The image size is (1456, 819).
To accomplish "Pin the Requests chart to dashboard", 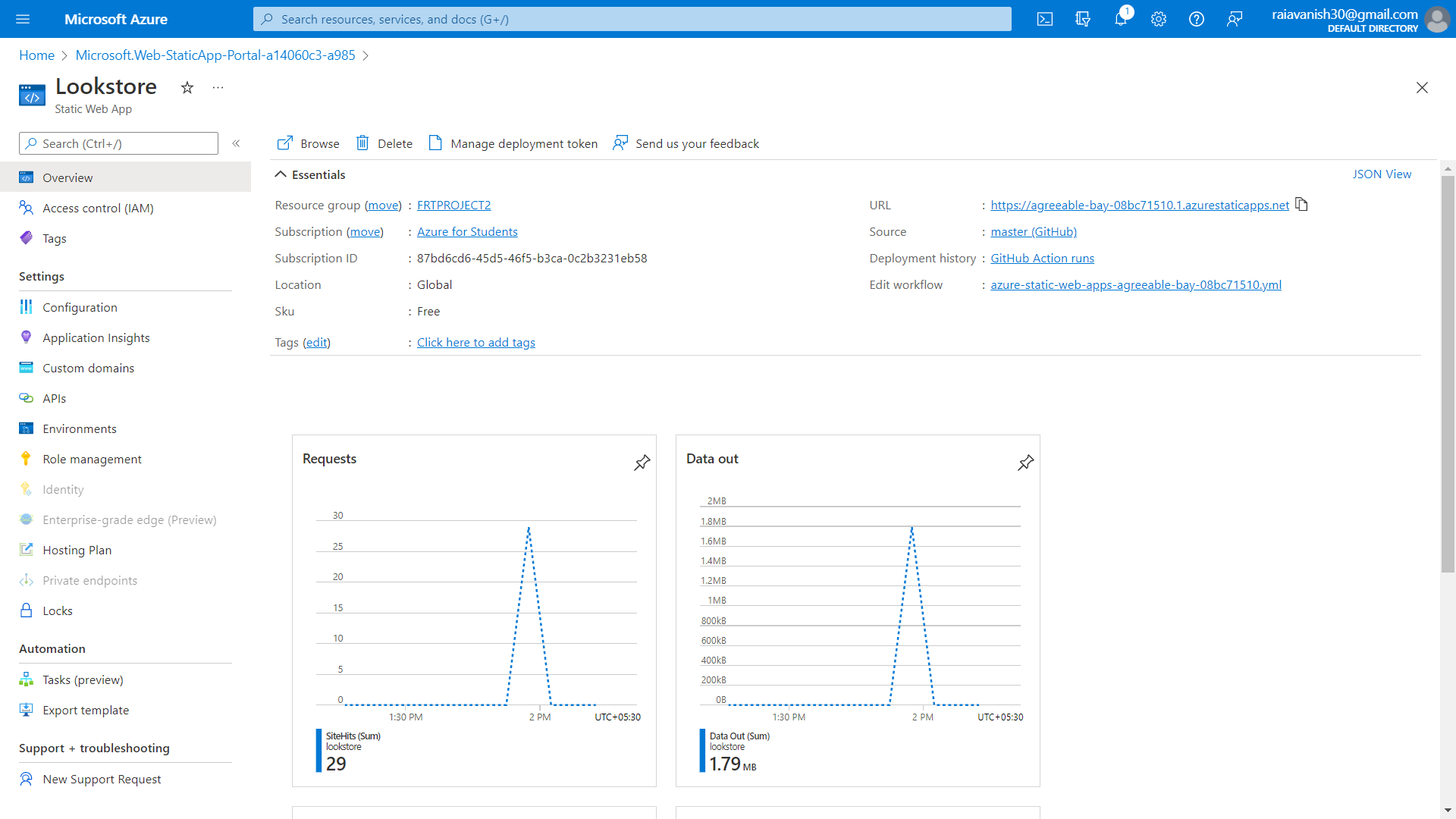I will point(642,462).
